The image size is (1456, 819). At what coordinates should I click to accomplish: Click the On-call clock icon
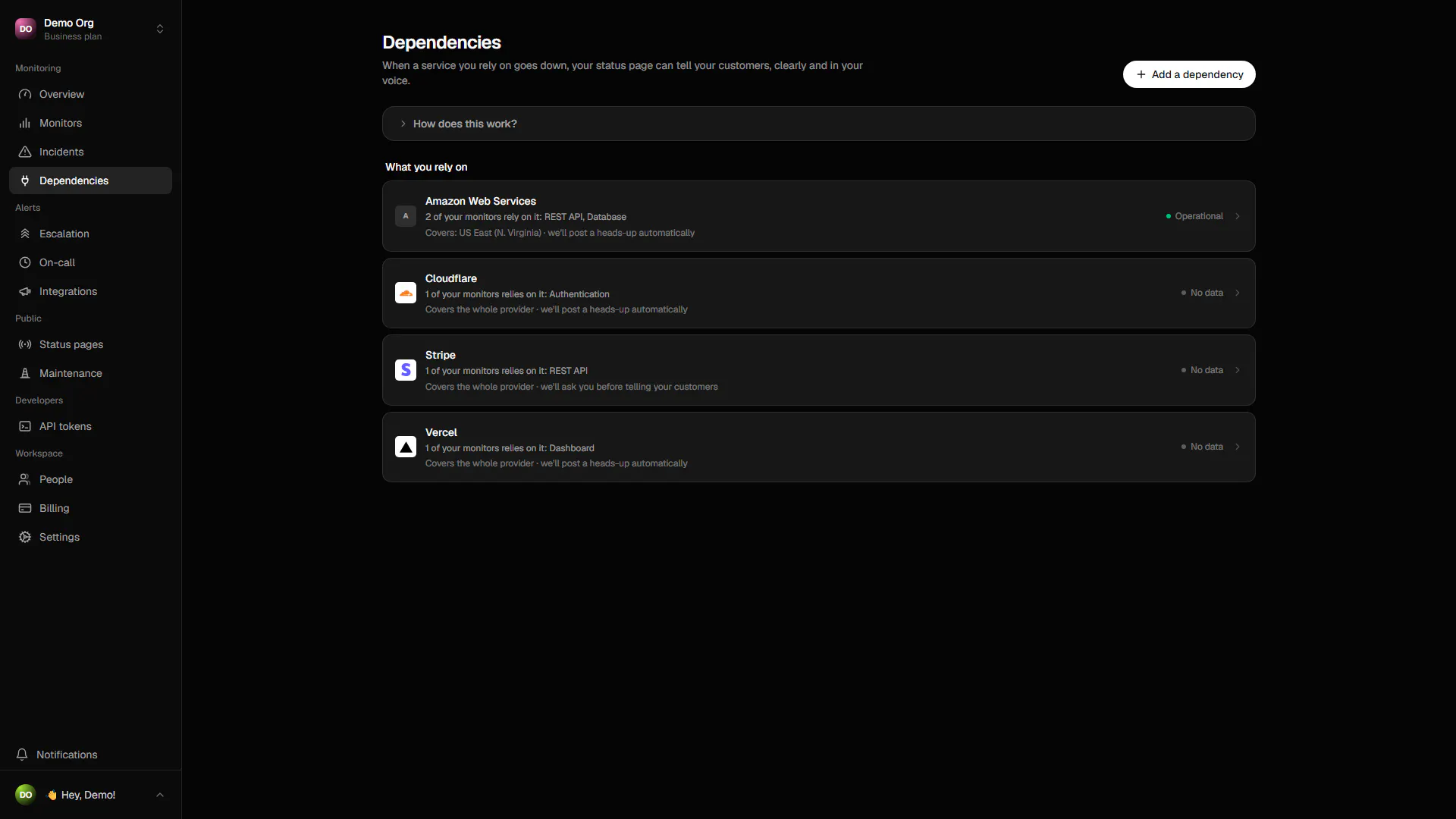tap(25, 262)
